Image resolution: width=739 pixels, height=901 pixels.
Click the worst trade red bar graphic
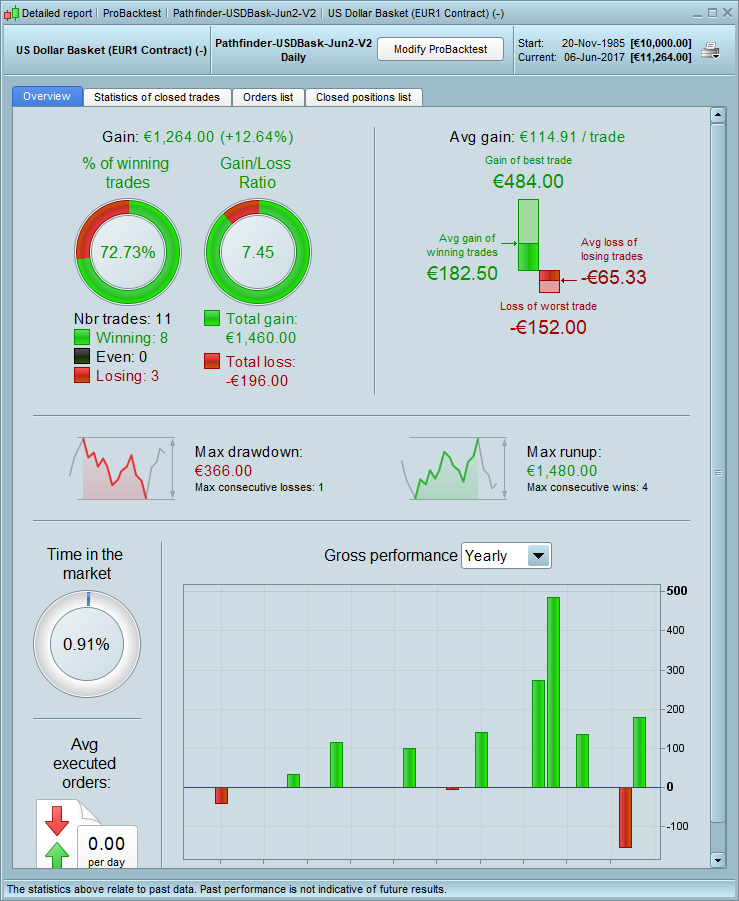pos(549,282)
